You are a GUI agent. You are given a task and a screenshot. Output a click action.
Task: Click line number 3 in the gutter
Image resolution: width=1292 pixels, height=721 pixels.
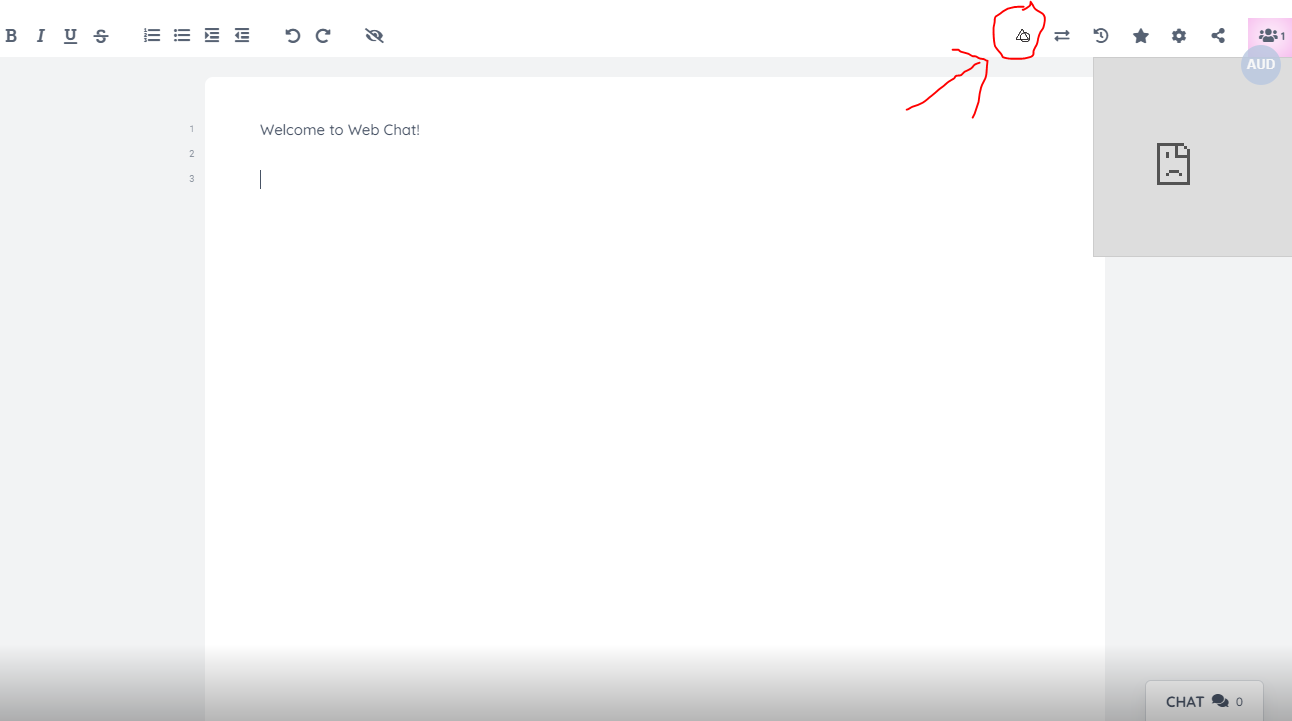192,179
